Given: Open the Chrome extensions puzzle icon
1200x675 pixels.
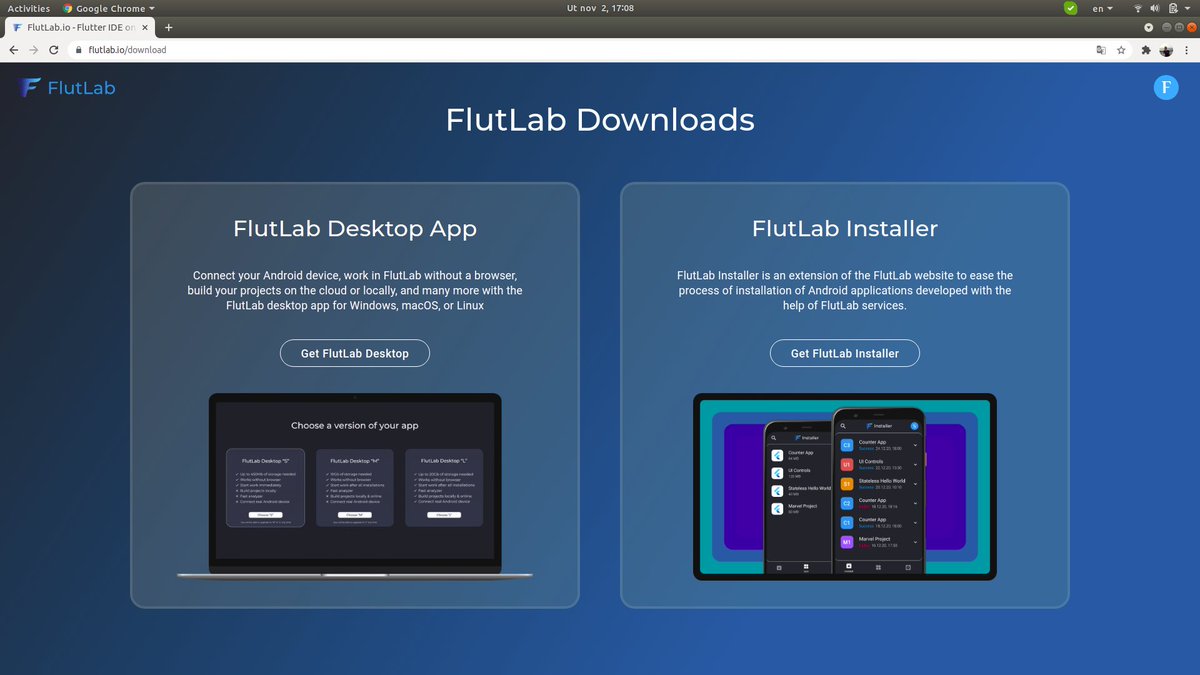Looking at the screenshot, I should [1145, 49].
